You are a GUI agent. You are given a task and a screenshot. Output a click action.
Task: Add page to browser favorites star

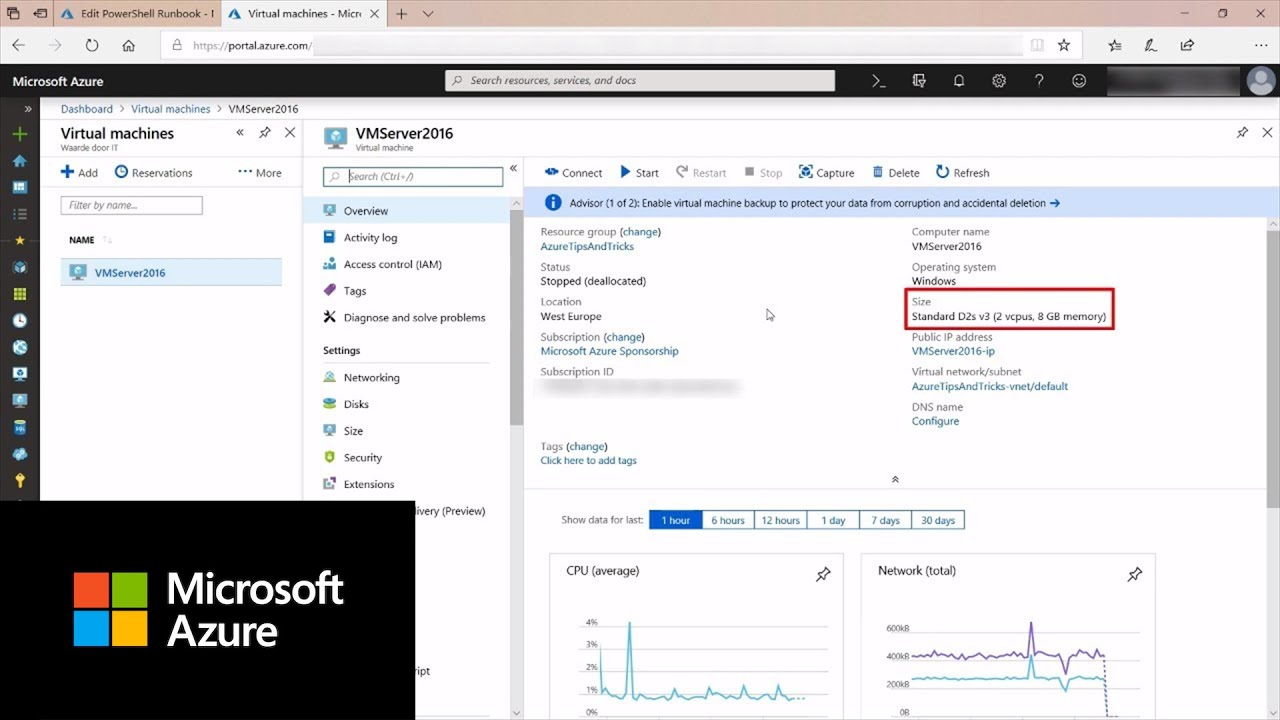1064,45
